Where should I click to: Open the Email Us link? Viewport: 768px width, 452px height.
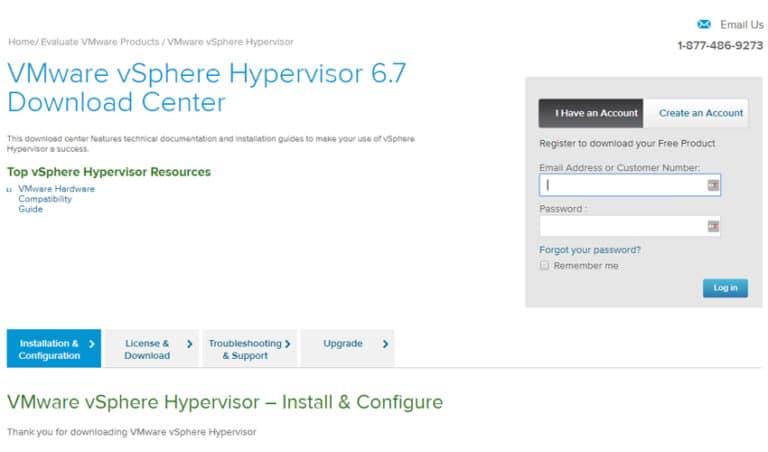click(x=742, y=24)
